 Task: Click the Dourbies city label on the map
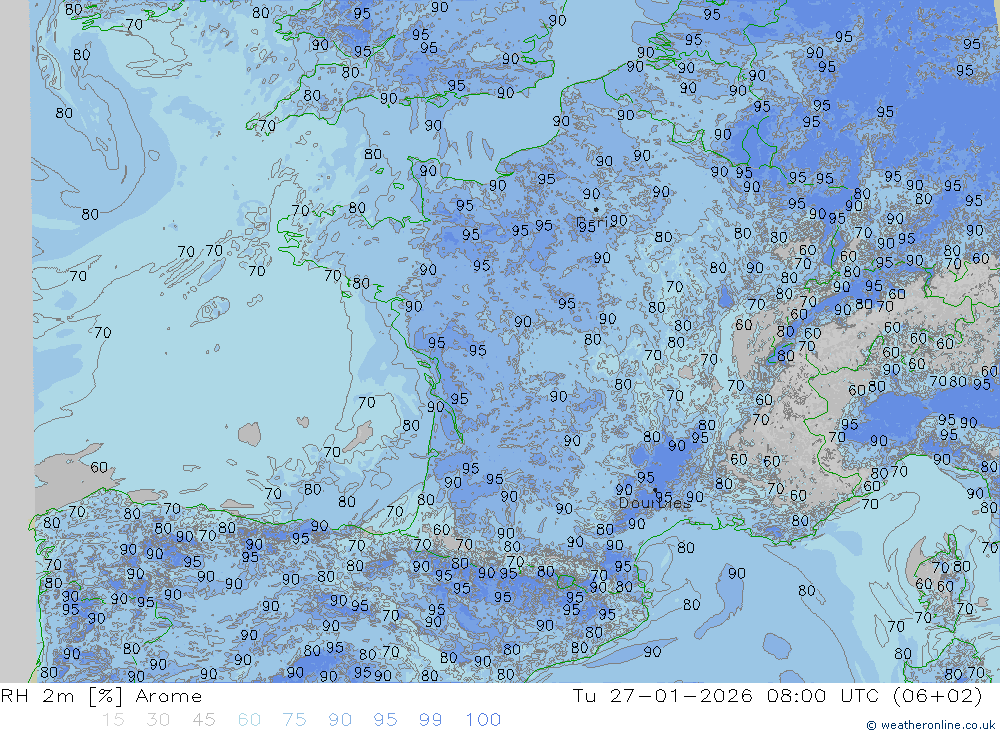pyautogui.click(x=654, y=503)
